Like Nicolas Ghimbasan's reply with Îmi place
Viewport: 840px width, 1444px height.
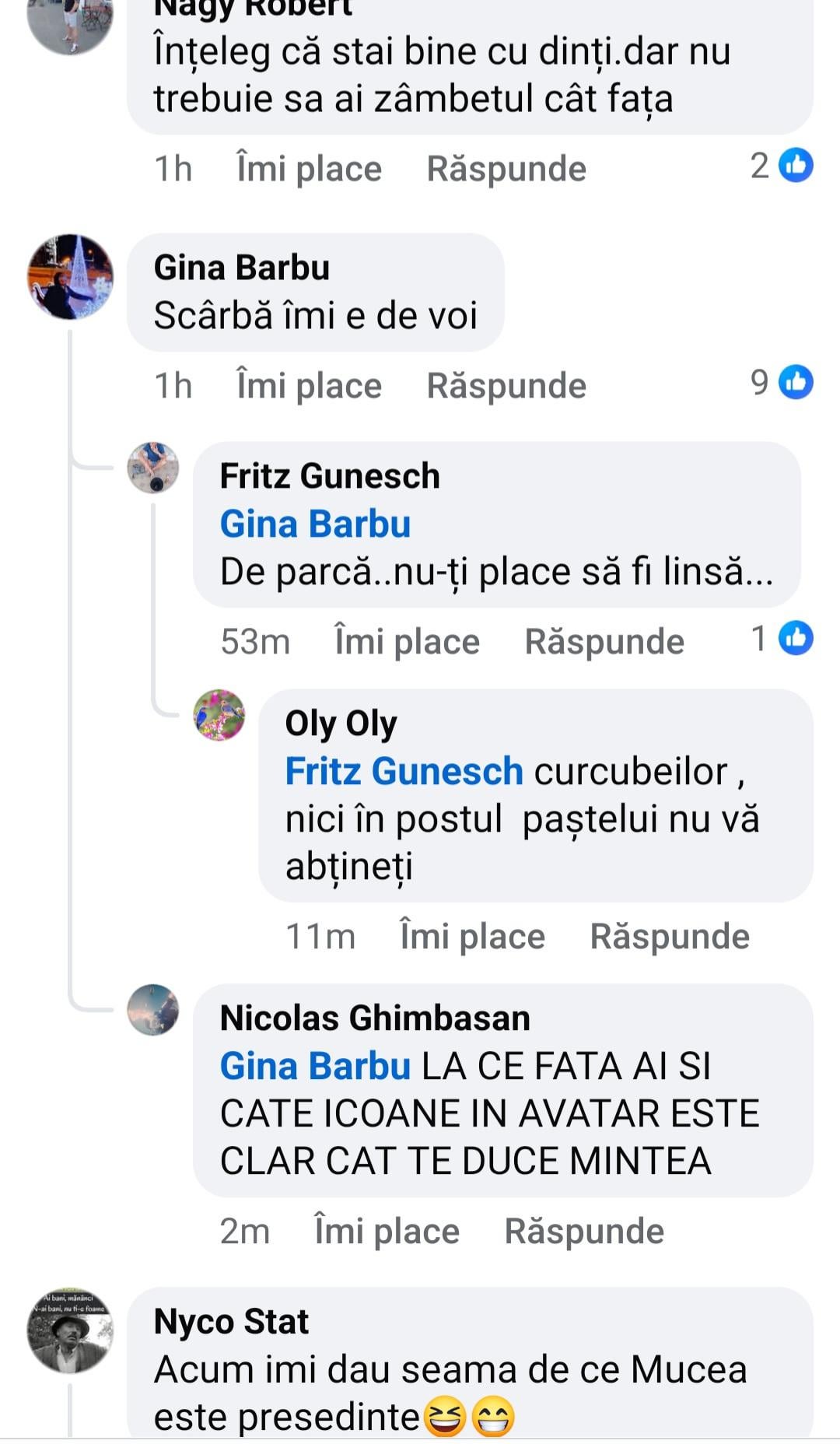[x=387, y=1232]
